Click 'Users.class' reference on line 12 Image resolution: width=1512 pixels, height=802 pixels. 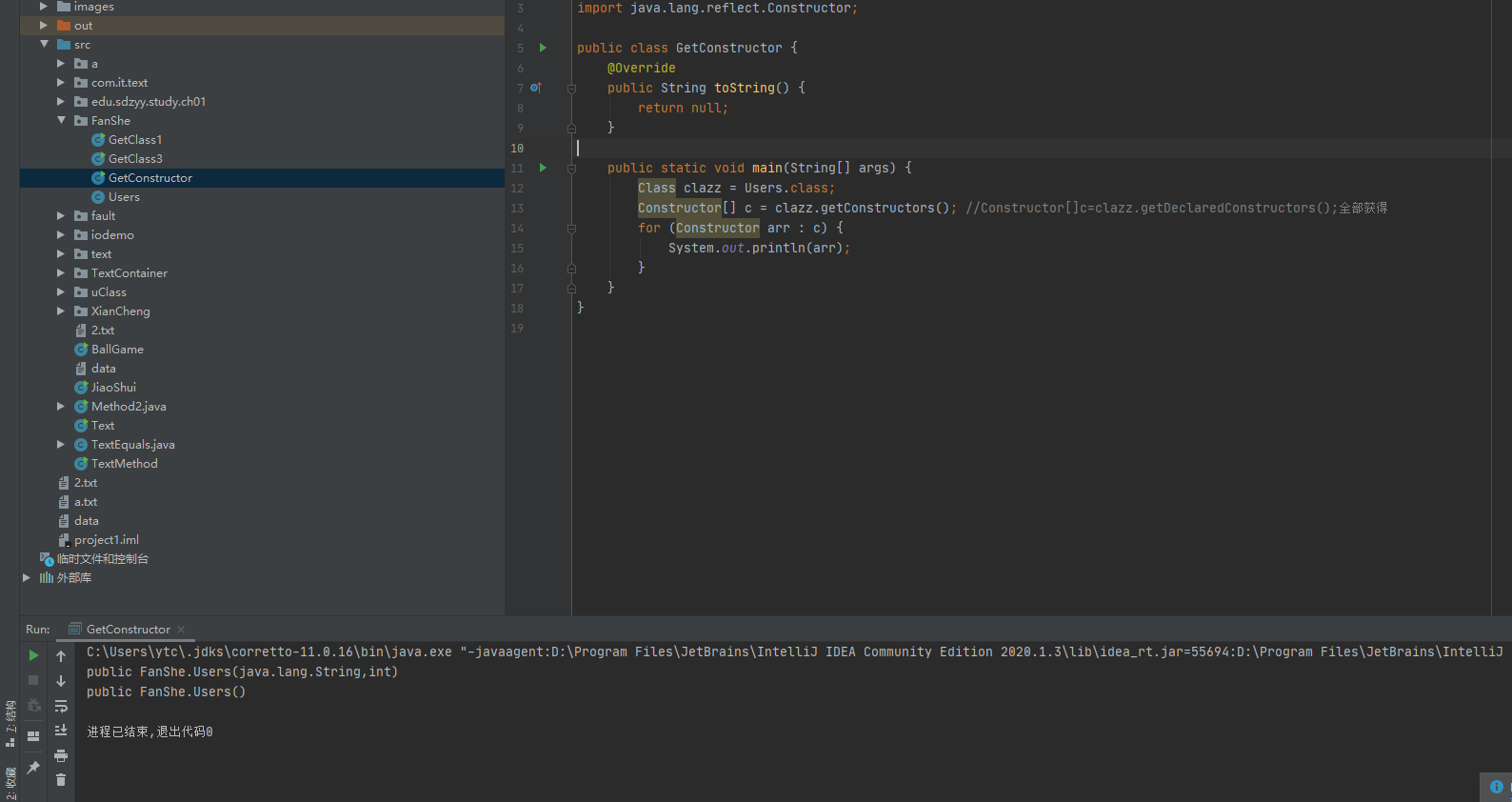click(x=786, y=189)
